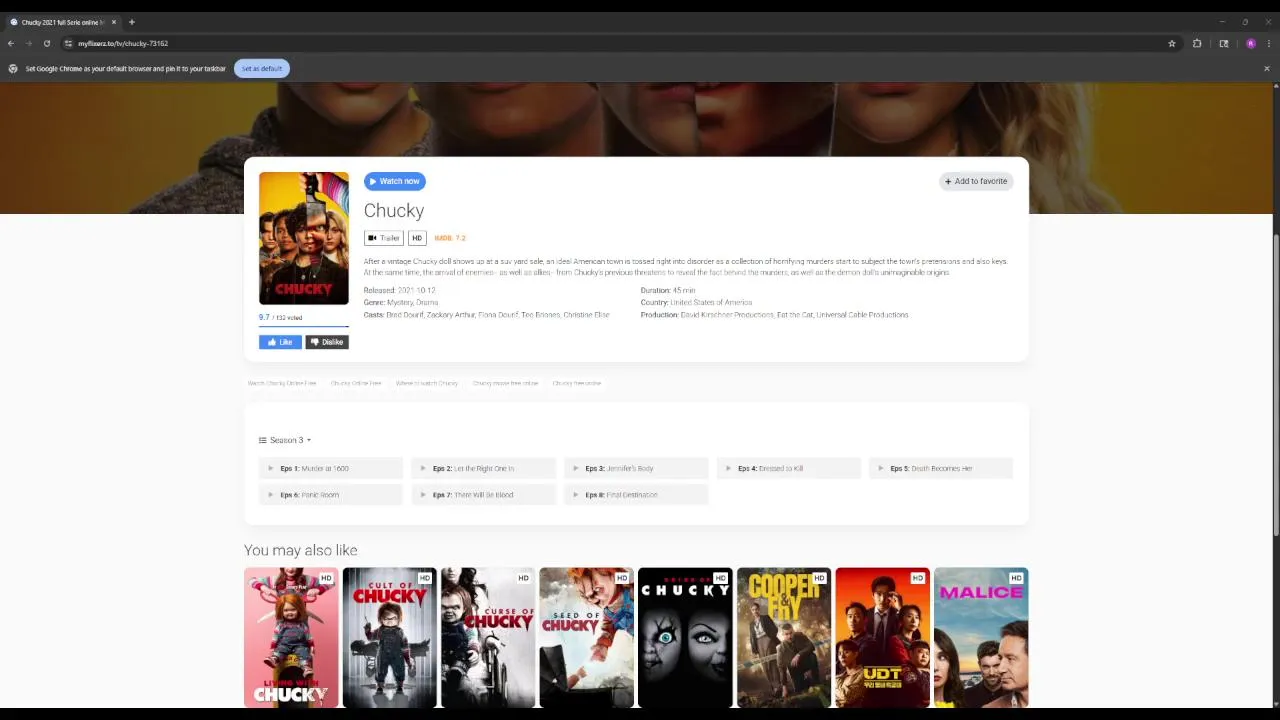
Task: Click the rating progress bar under poster
Action: 304,326
